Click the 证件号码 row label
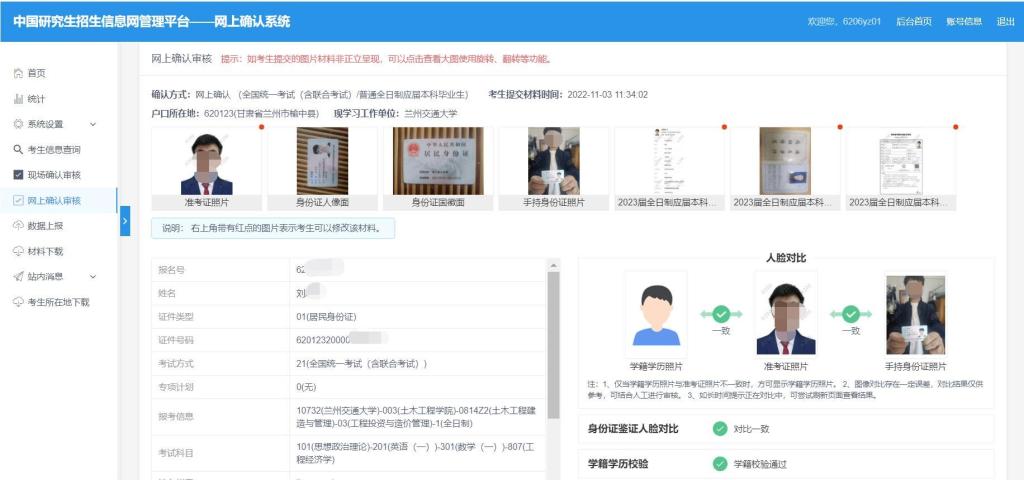 176,340
